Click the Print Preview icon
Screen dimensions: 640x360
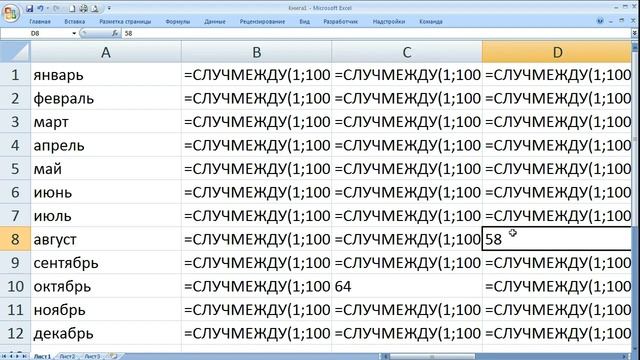pos(94,8)
